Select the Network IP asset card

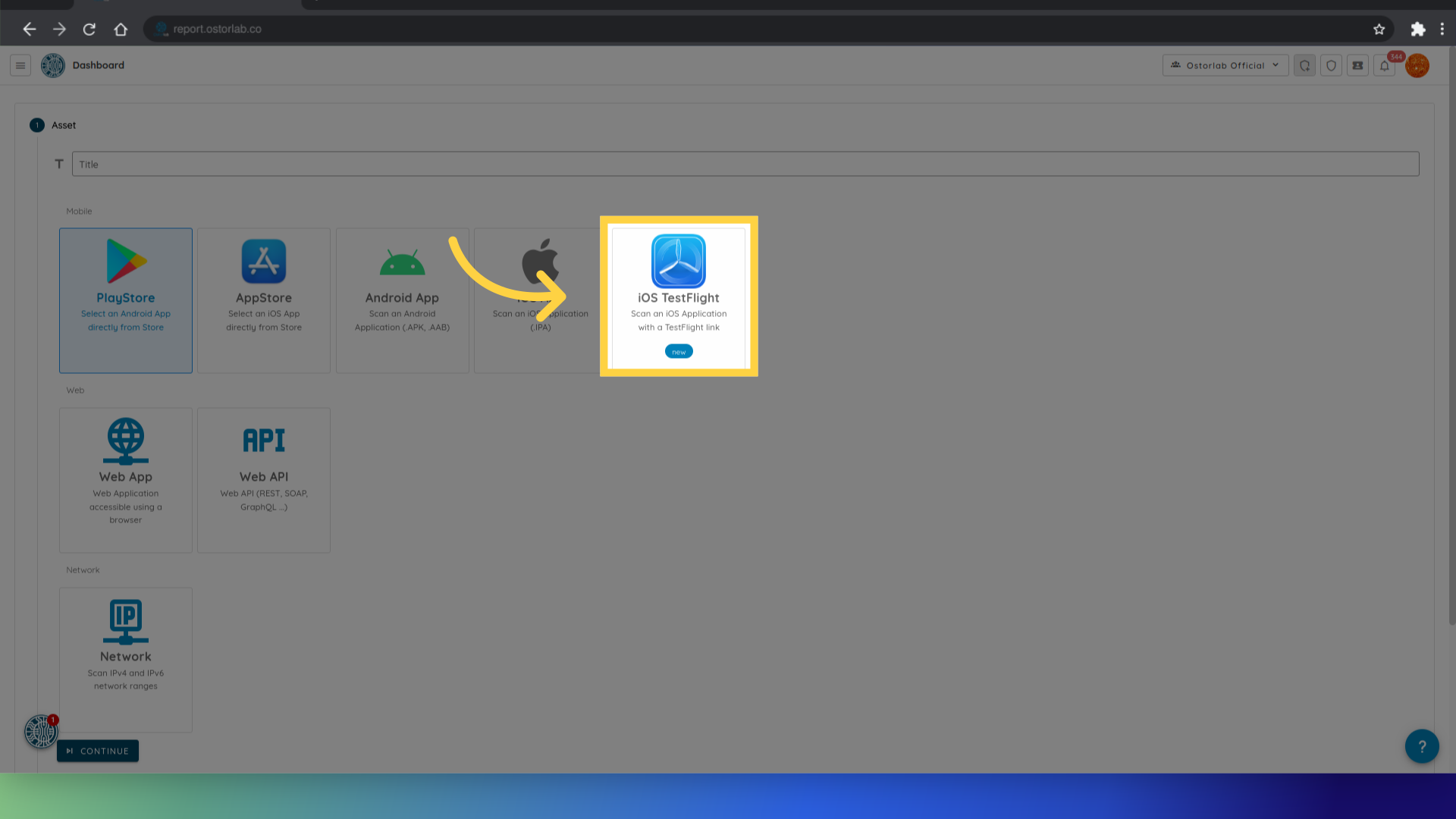point(126,658)
